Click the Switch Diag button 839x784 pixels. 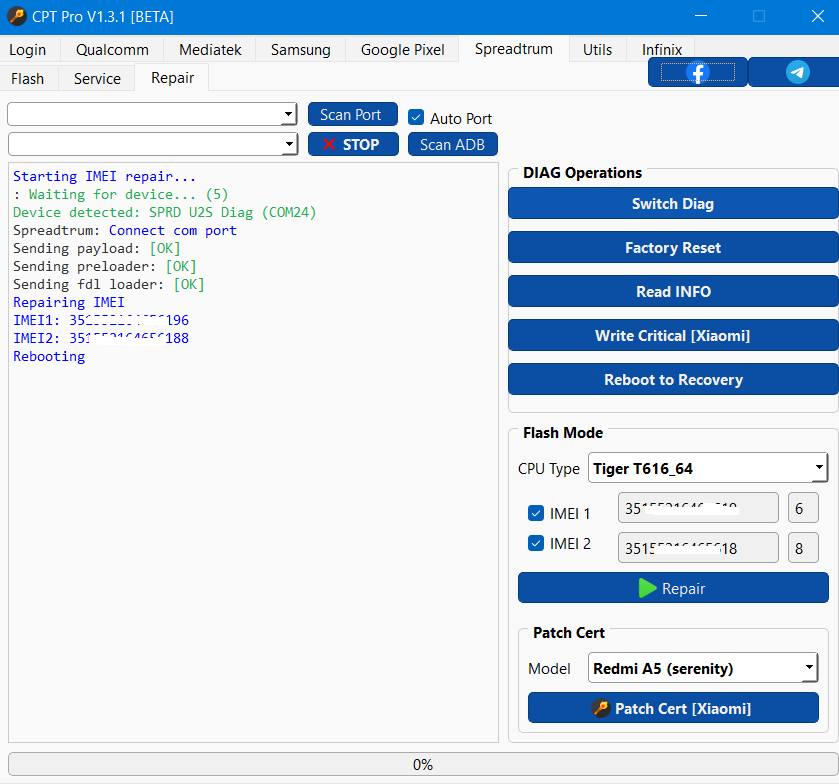pyautogui.click(x=673, y=203)
